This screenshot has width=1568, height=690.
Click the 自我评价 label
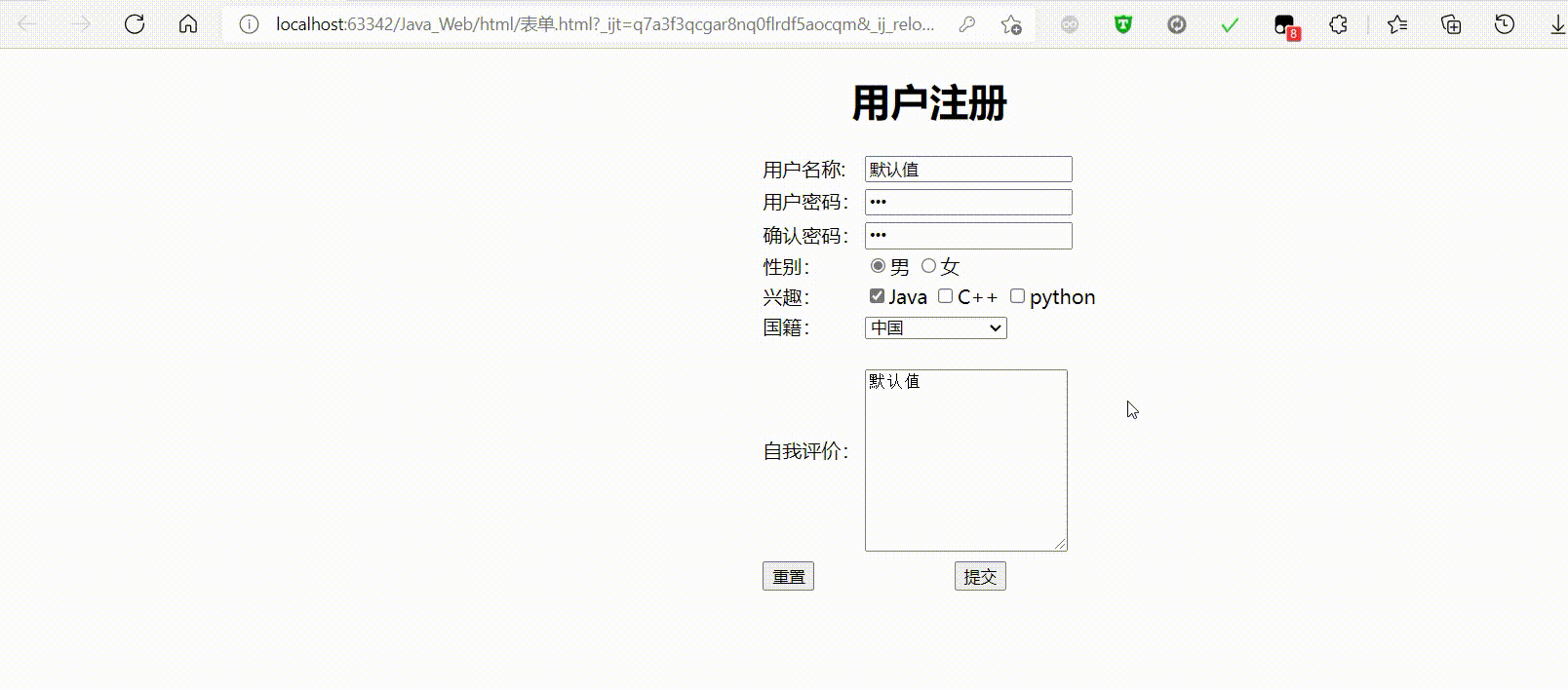tap(805, 451)
